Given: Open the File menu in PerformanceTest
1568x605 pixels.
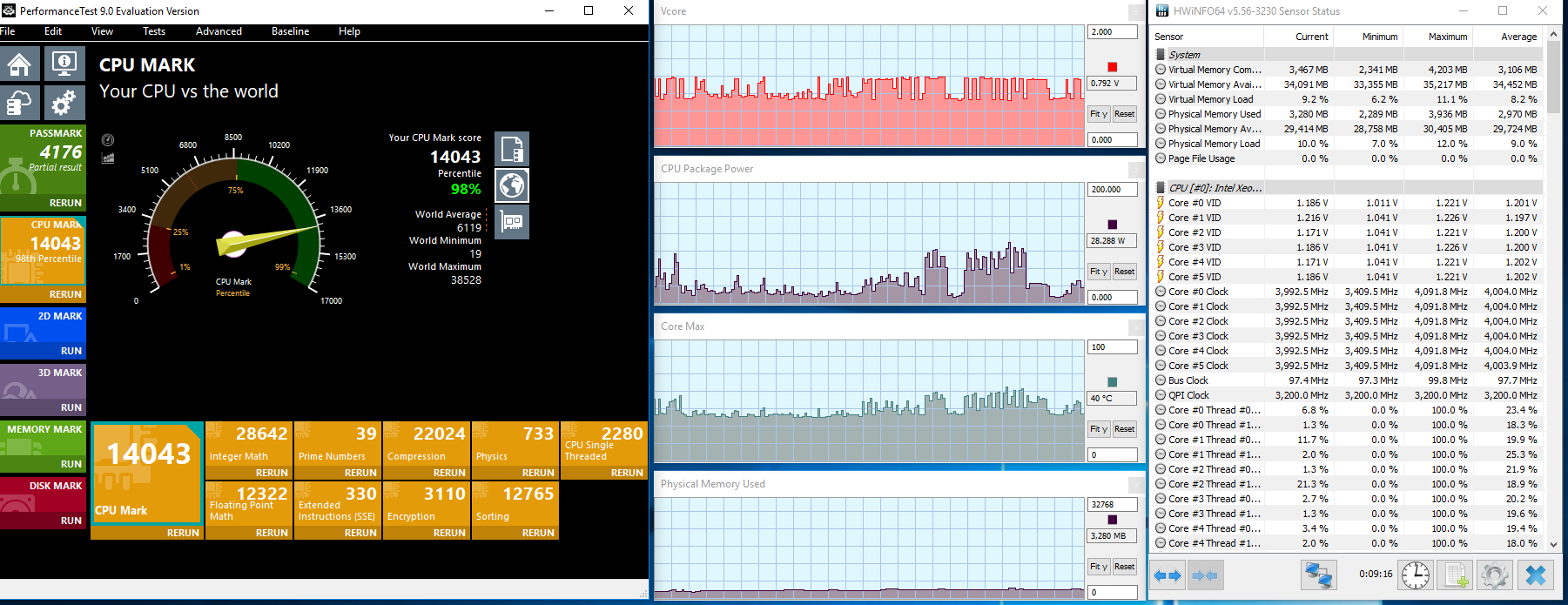Looking at the screenshot, I should click(x=8, y=31).
